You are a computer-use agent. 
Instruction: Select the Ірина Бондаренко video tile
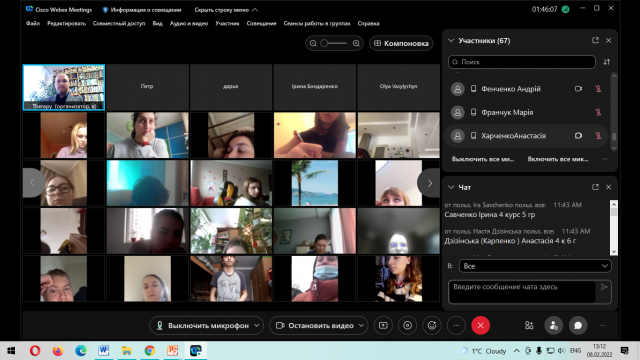click(x=314, y=87)
